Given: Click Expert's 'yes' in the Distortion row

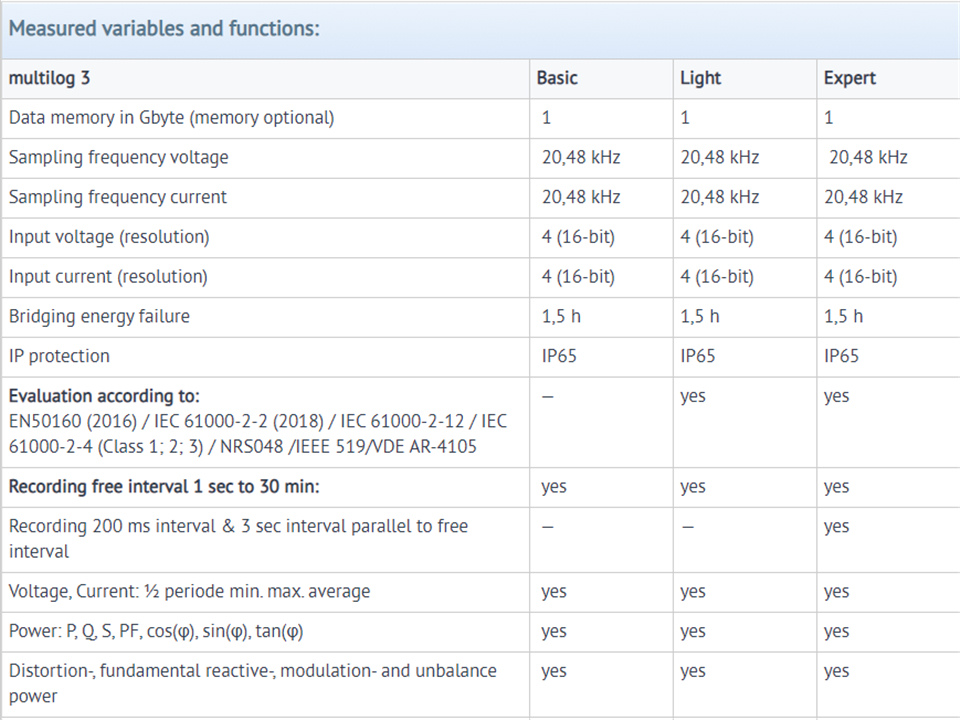Looking at the screenshot, I should point(836,671).
